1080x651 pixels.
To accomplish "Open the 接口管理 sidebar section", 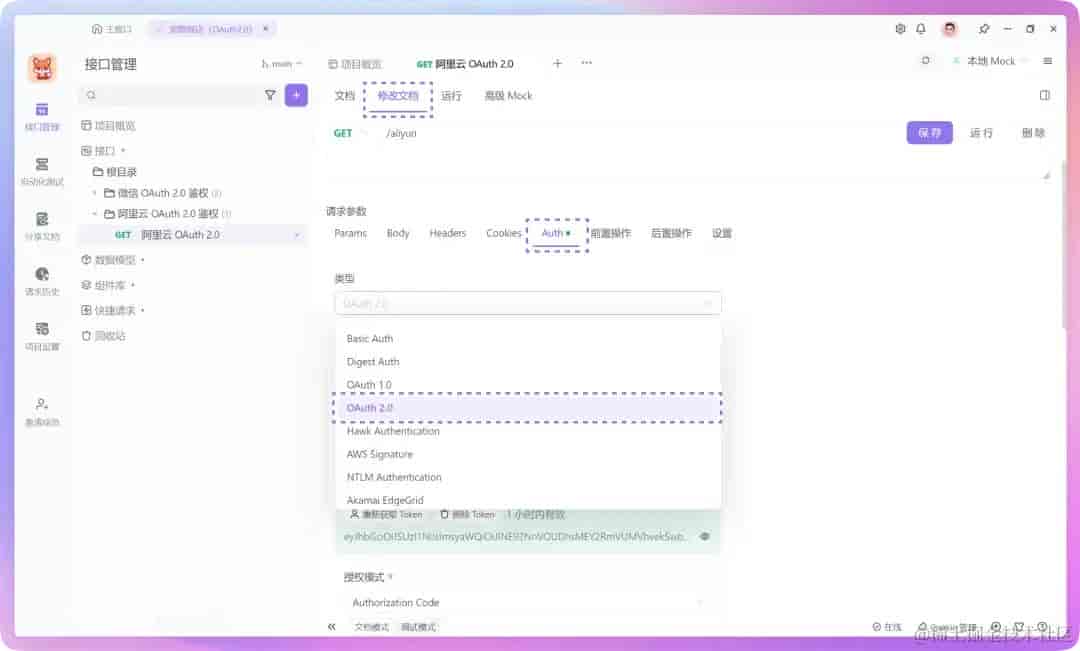I will tap(42, 116).
